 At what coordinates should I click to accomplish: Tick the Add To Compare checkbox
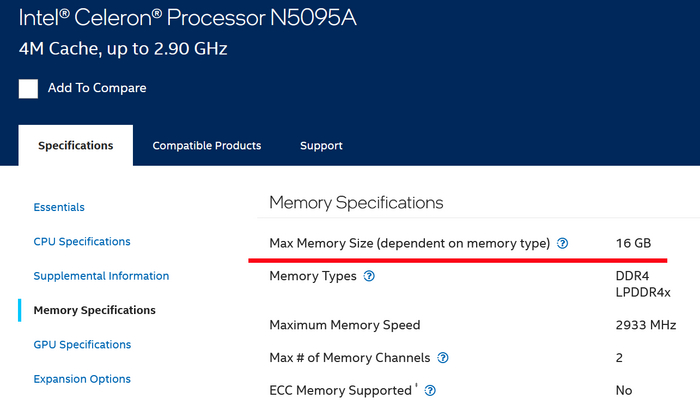coord(28,88)
